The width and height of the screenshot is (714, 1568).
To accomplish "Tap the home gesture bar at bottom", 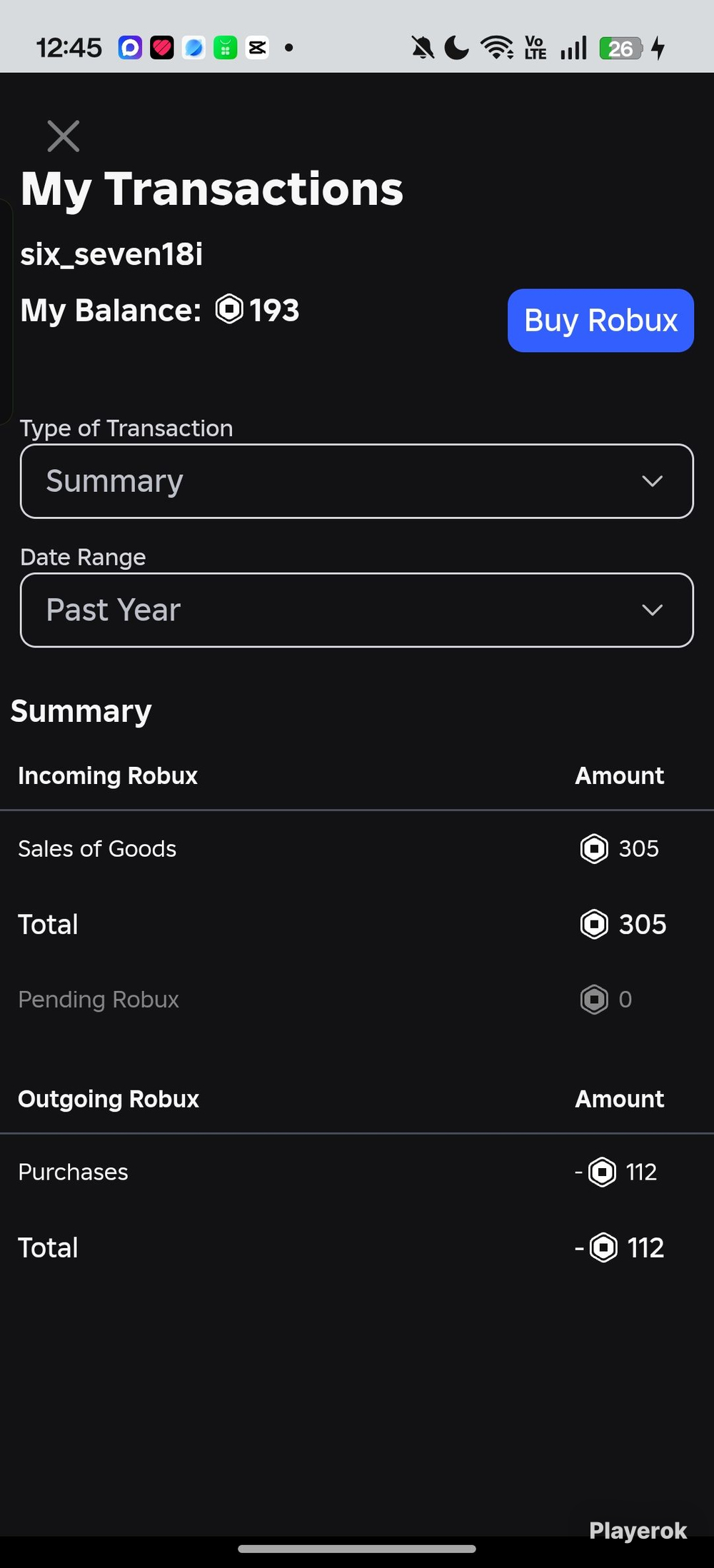I will 357,1549.
